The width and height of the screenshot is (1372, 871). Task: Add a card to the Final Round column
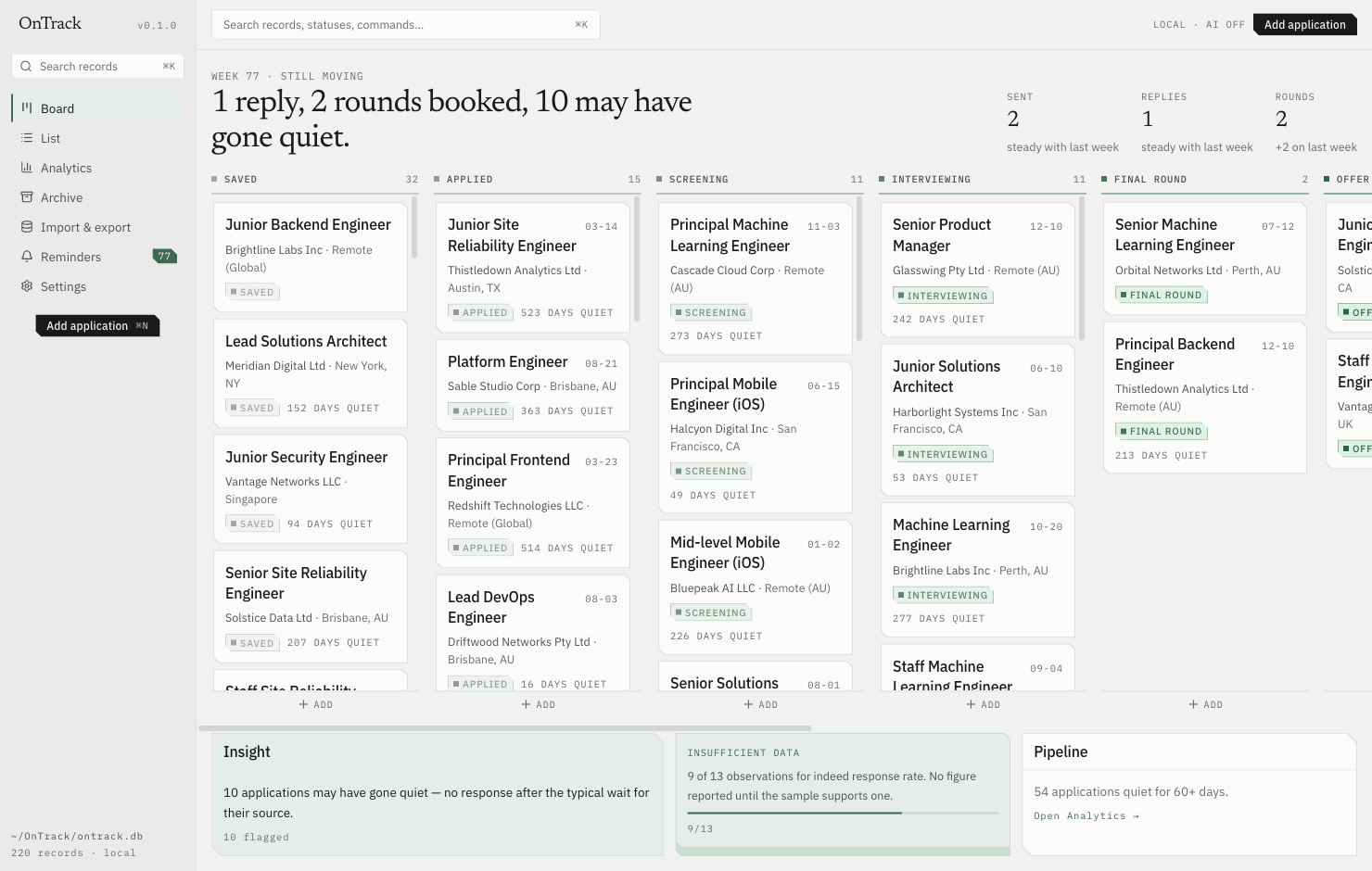coord(1206,705)
